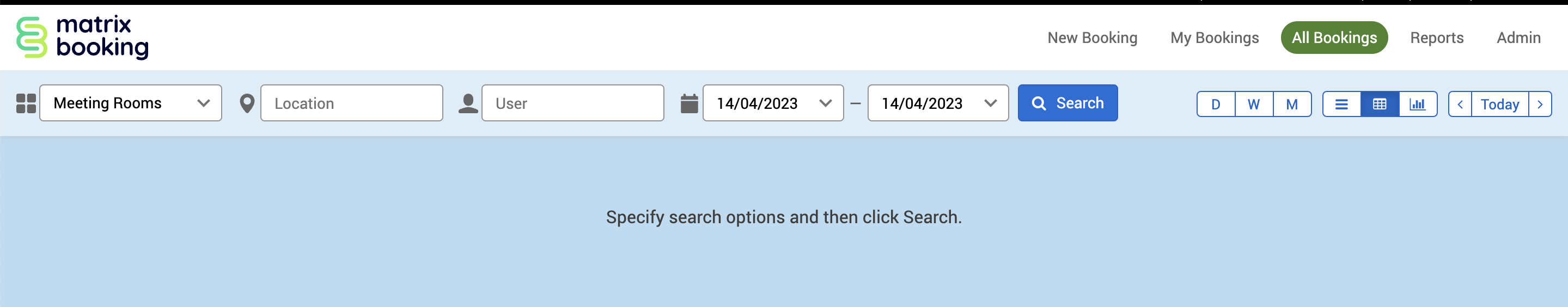Toggle Week view with W button
The image size is (1568, 307).
click(x=1253, y=104)
